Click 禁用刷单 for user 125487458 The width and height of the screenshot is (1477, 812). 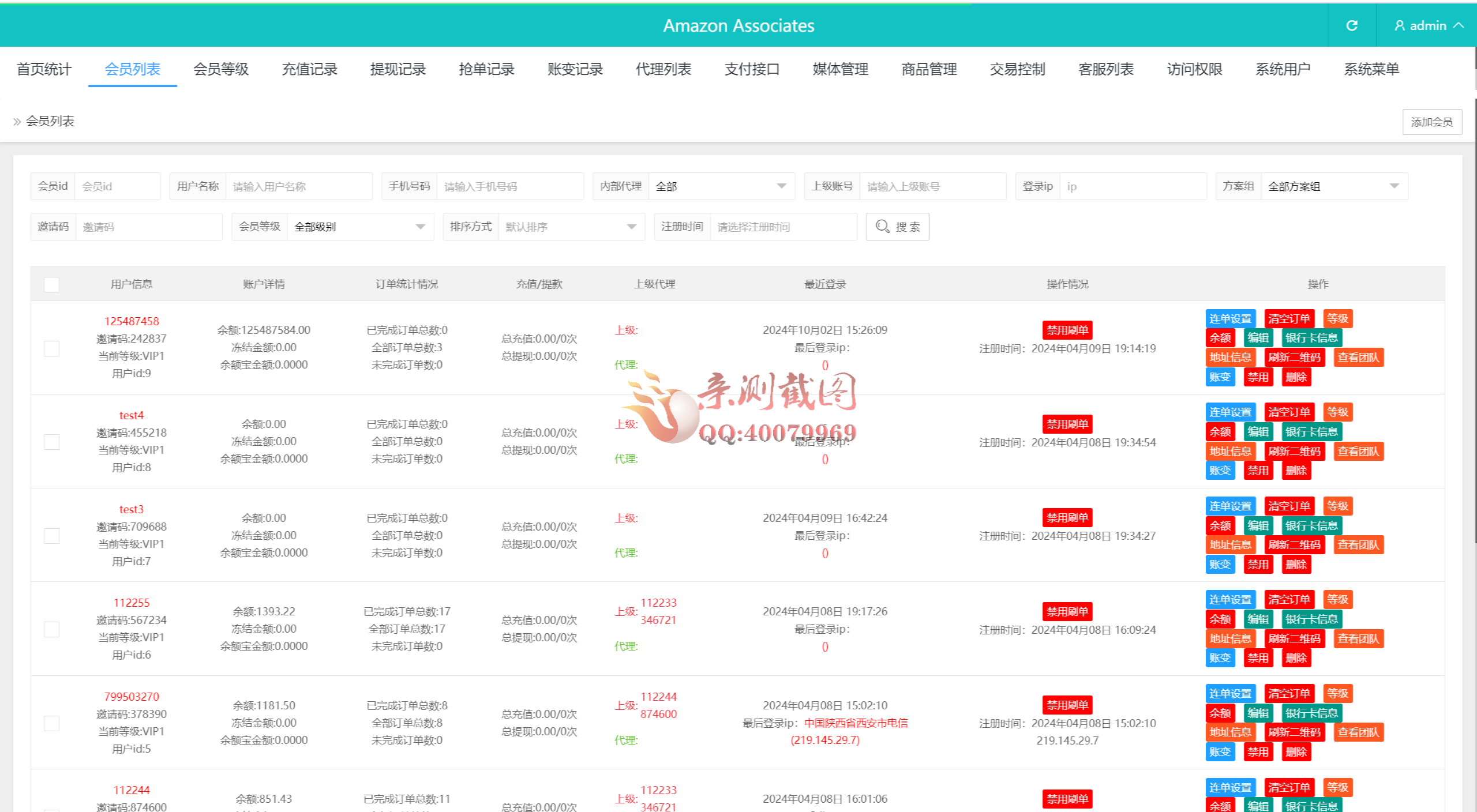1067,330
